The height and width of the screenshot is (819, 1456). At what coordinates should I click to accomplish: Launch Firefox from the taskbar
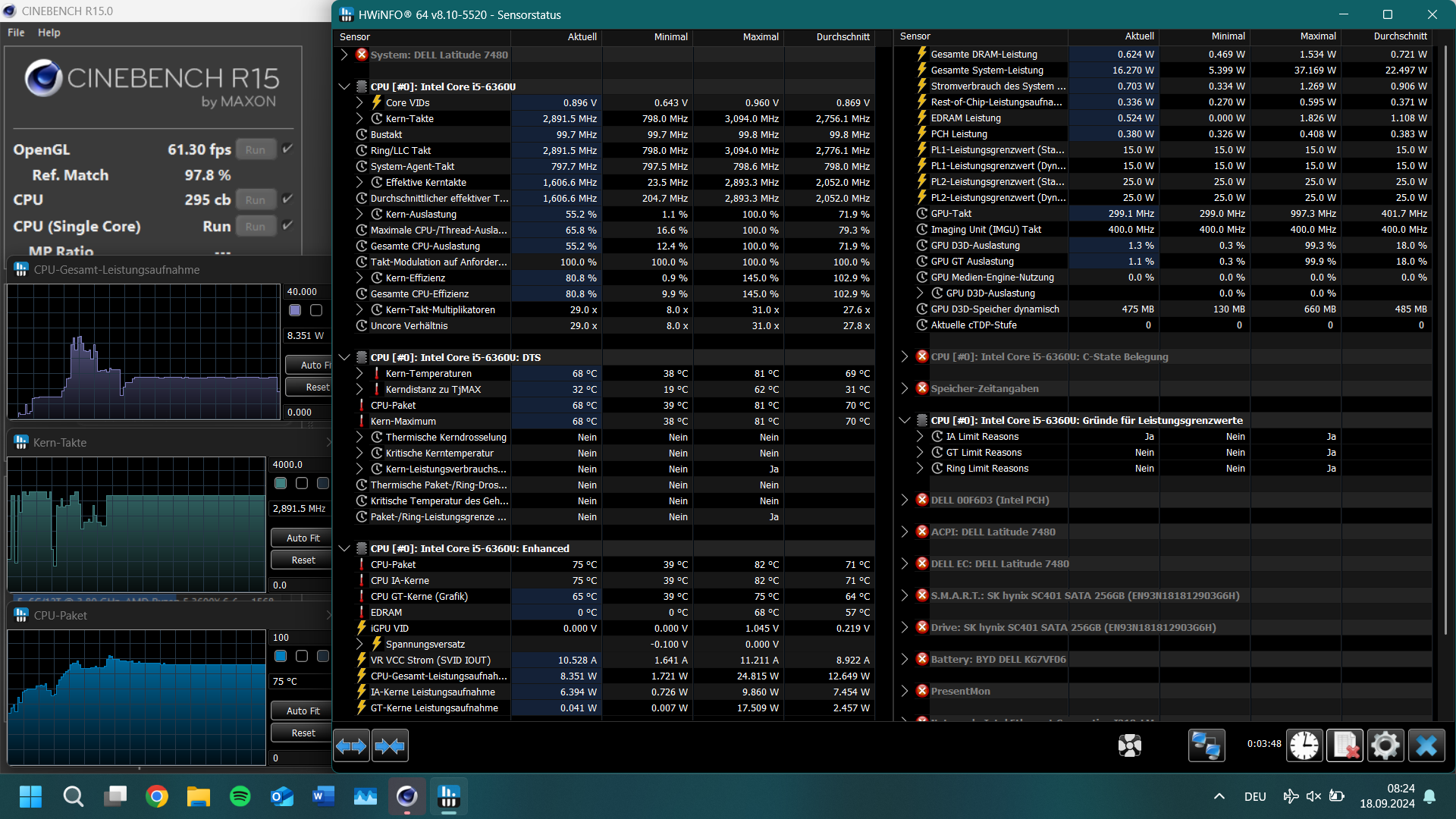(x=157, y=796)
